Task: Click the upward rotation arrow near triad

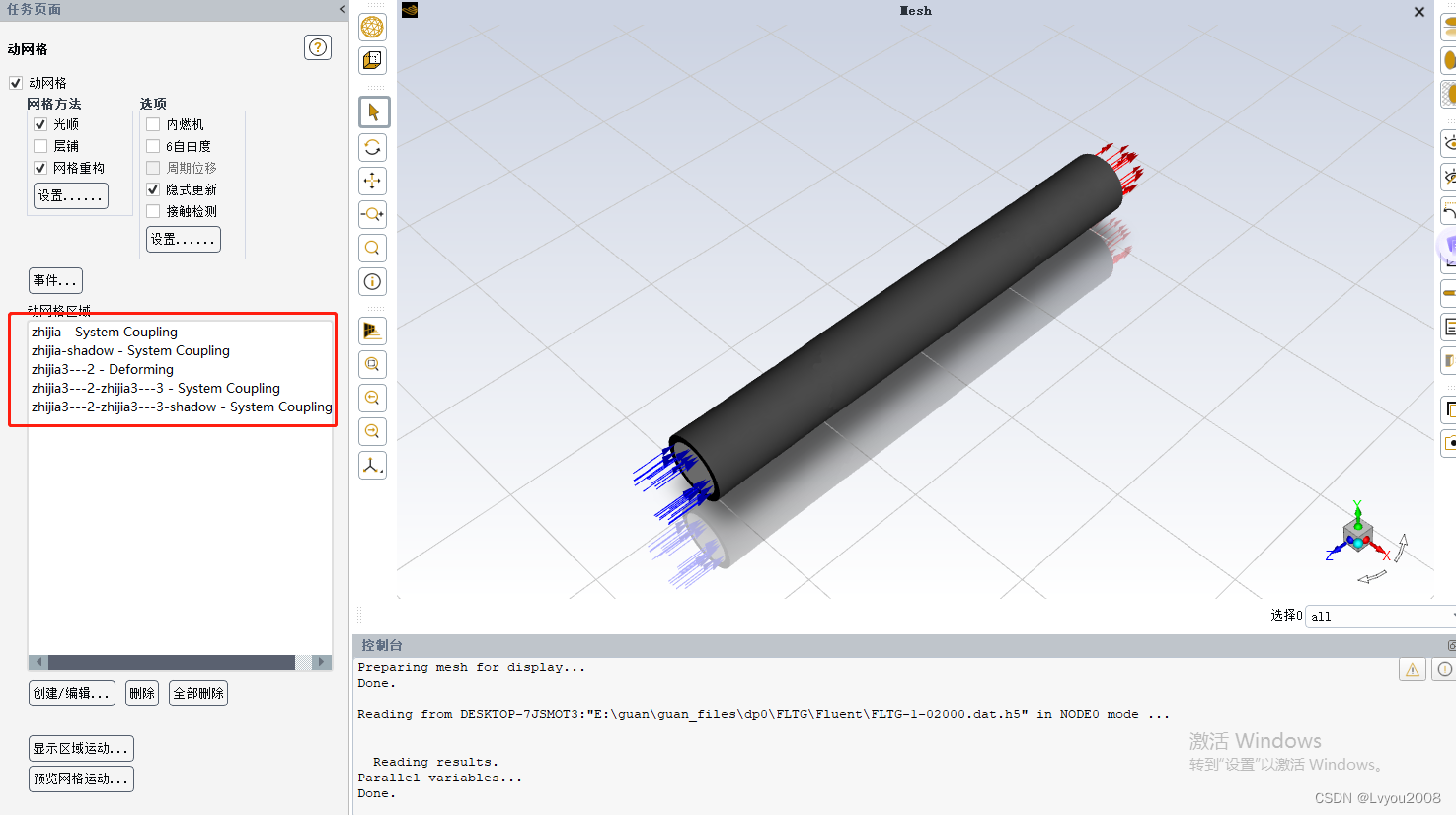Action: [1401, 548]
